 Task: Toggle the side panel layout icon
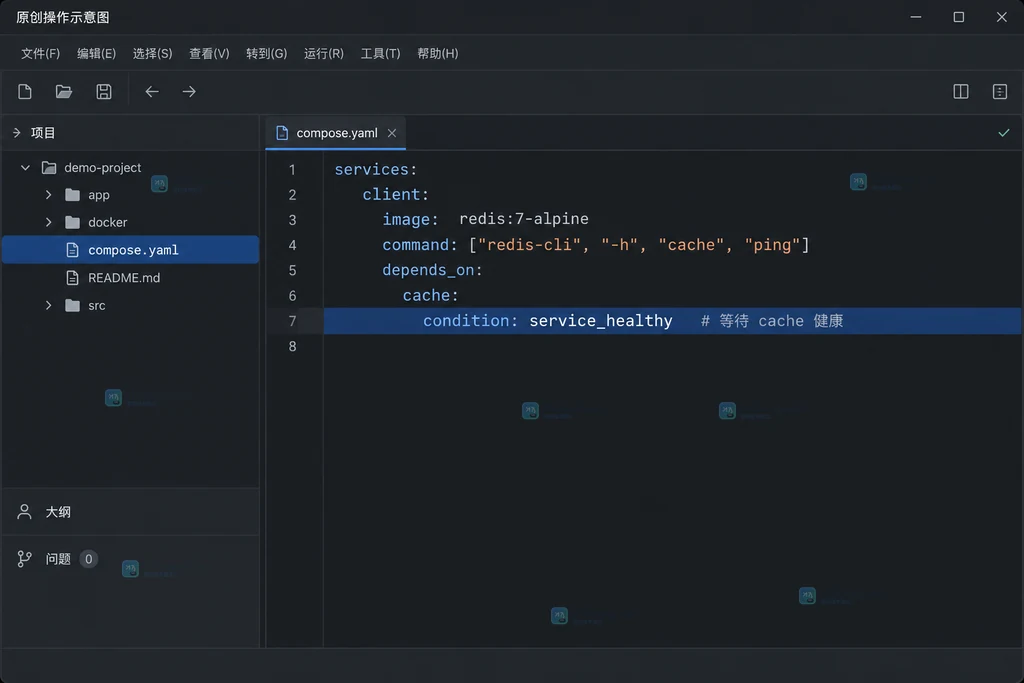(x=1000, y=91)
